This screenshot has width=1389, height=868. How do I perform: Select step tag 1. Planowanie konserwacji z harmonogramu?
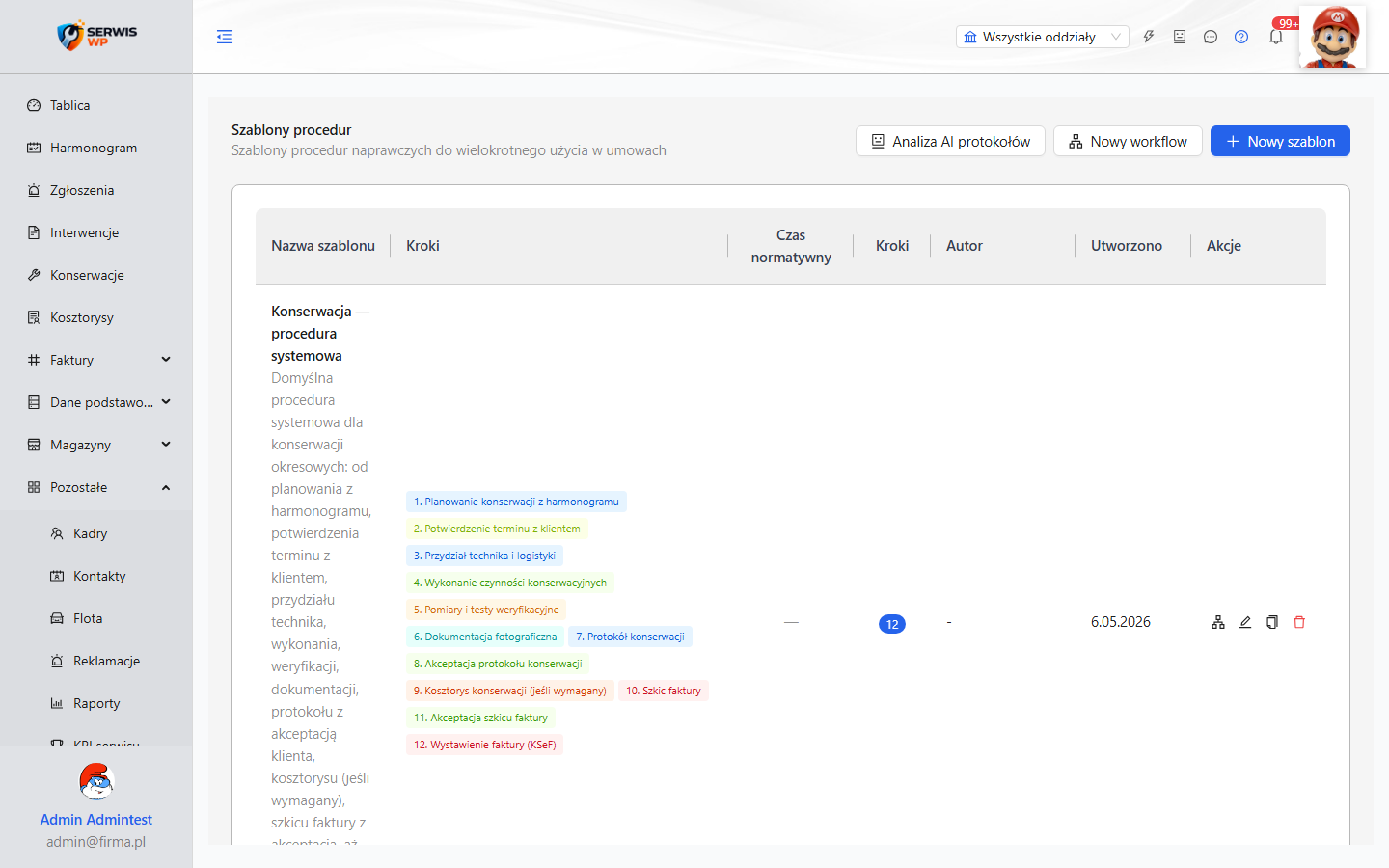(x=516, y=502)
